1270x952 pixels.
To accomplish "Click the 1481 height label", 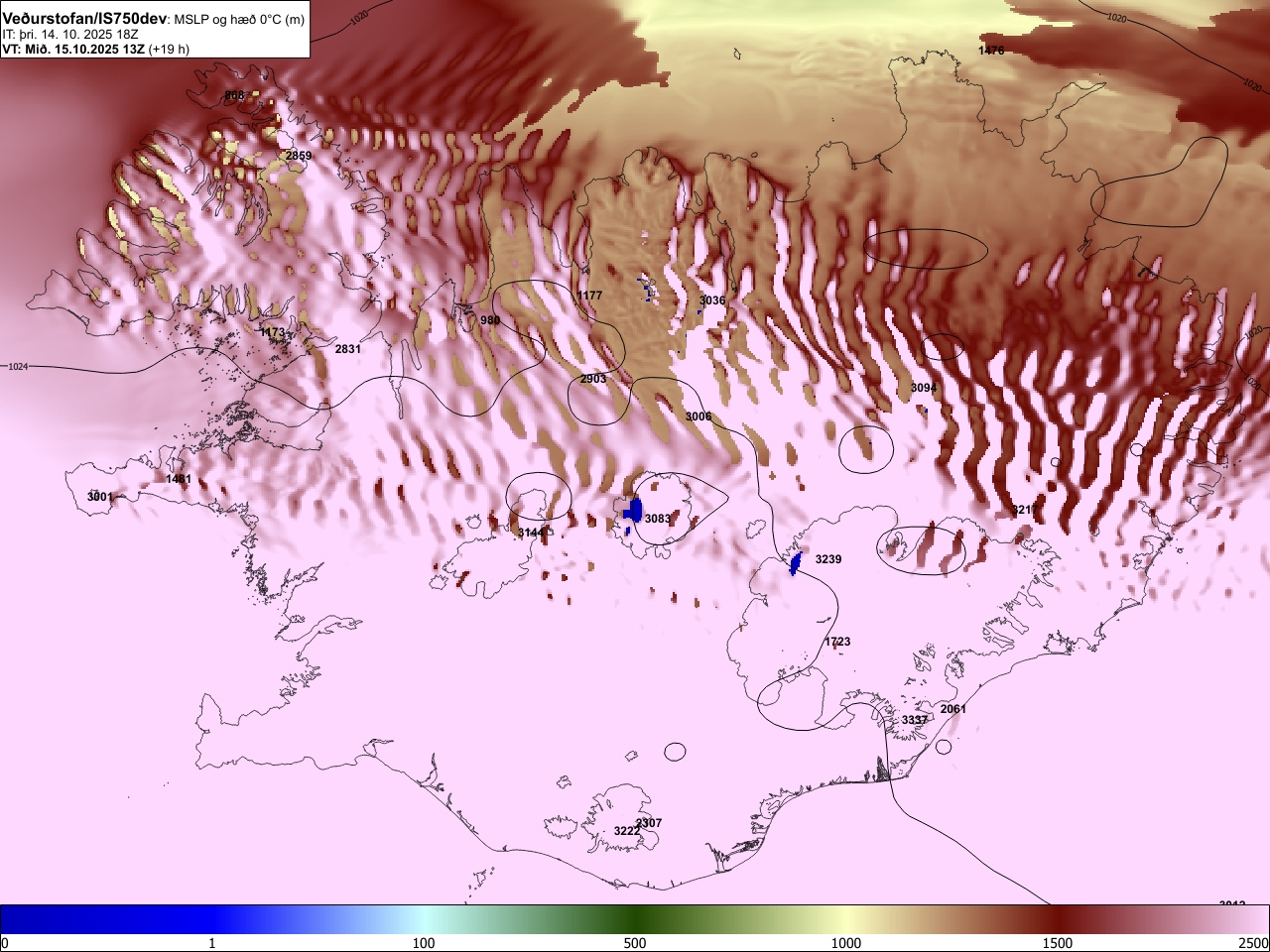I will pos(179,479).
